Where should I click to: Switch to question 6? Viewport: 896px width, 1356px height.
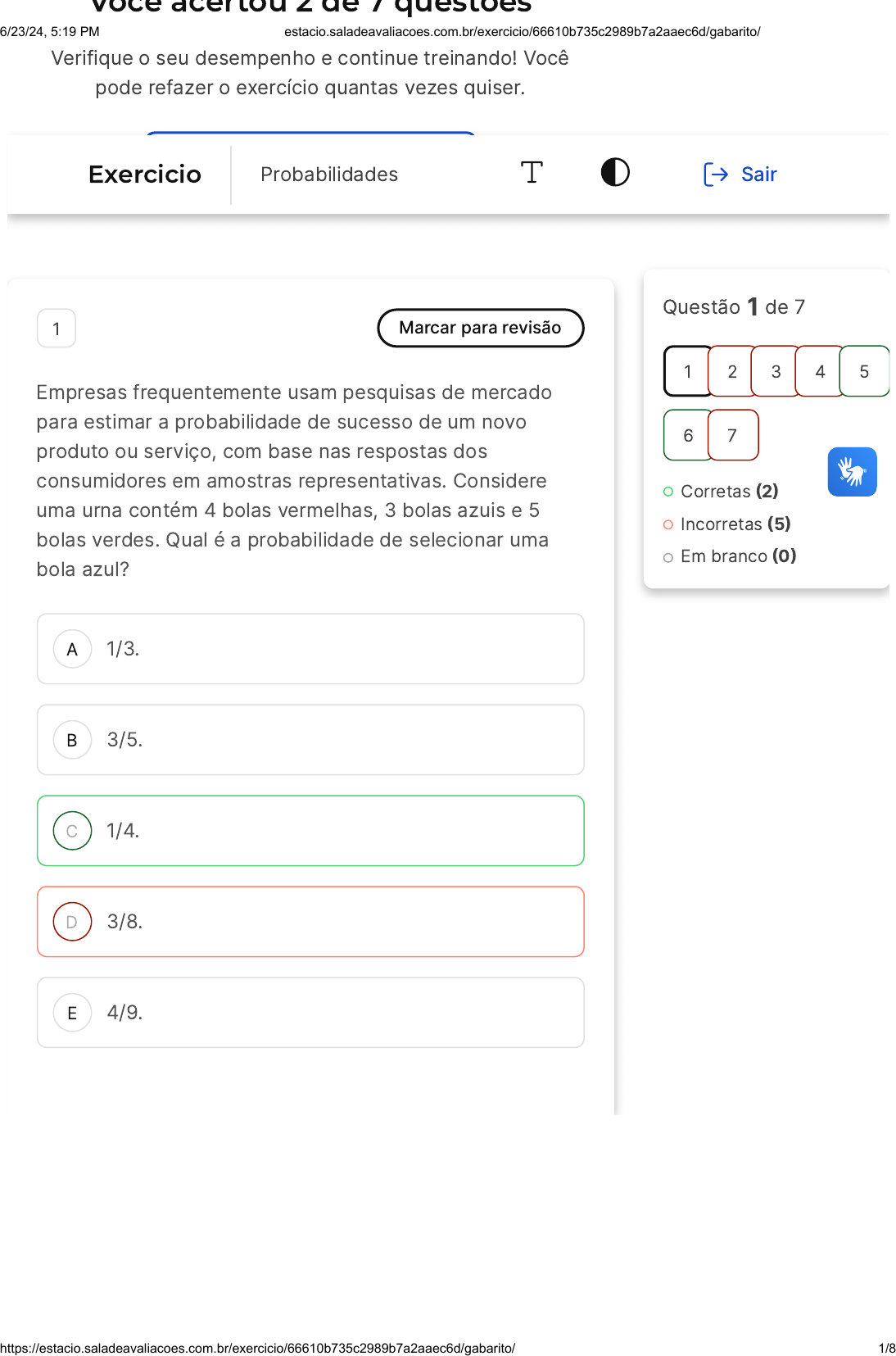688,436
